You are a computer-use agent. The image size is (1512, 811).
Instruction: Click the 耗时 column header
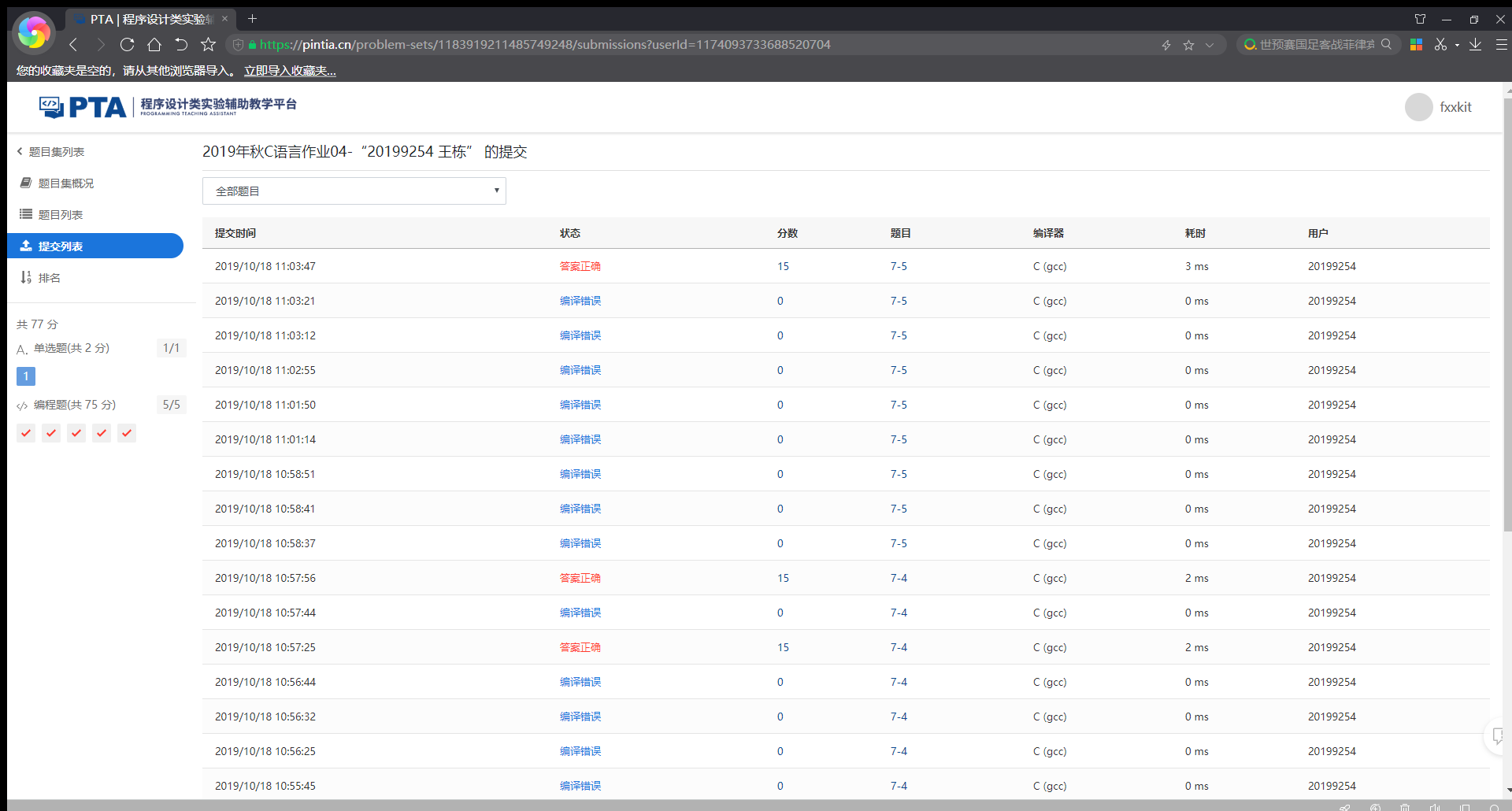tap(1195, 233)
